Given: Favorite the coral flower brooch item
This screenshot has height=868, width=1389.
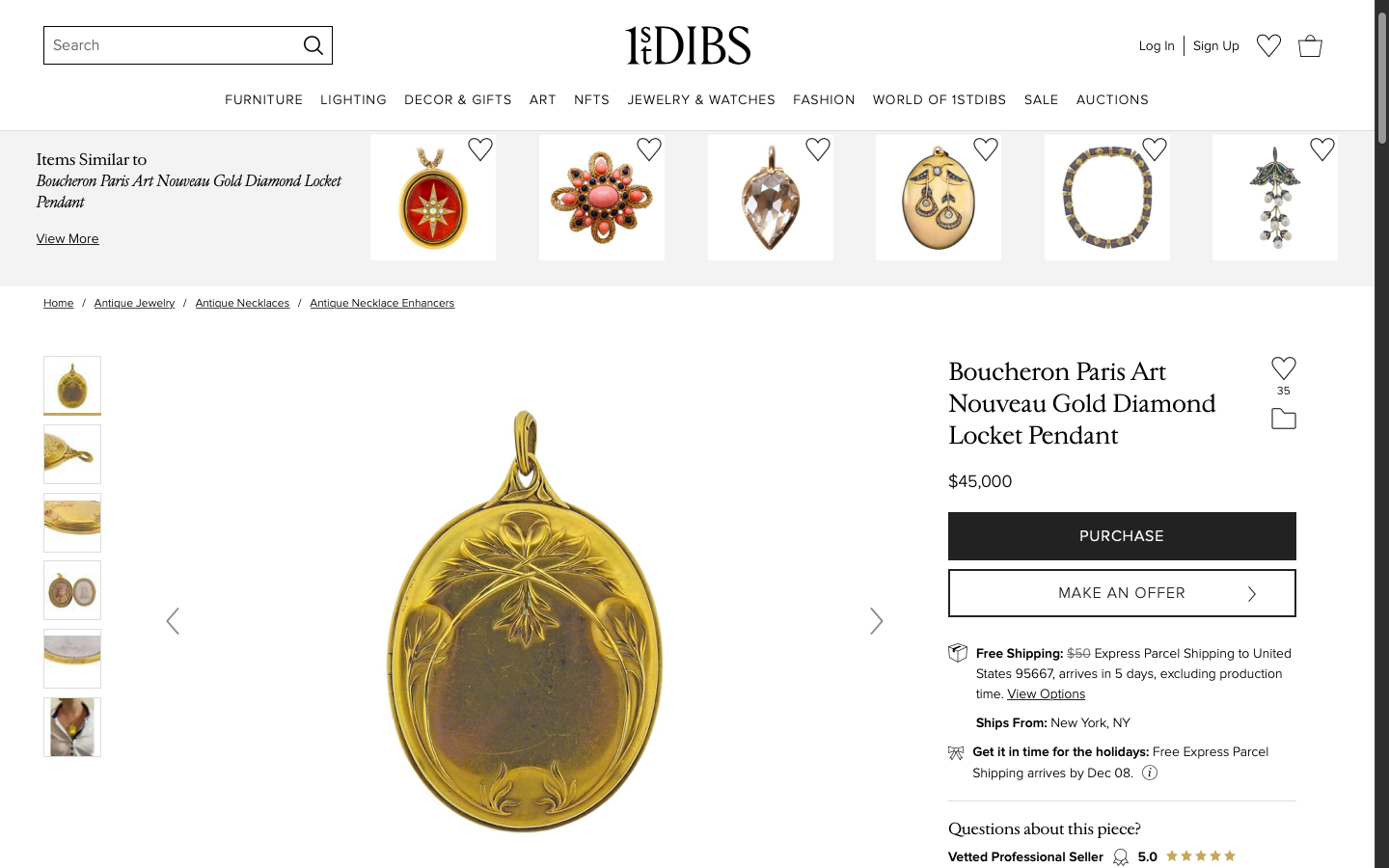Looking at the screenshot, I should 649,149.
